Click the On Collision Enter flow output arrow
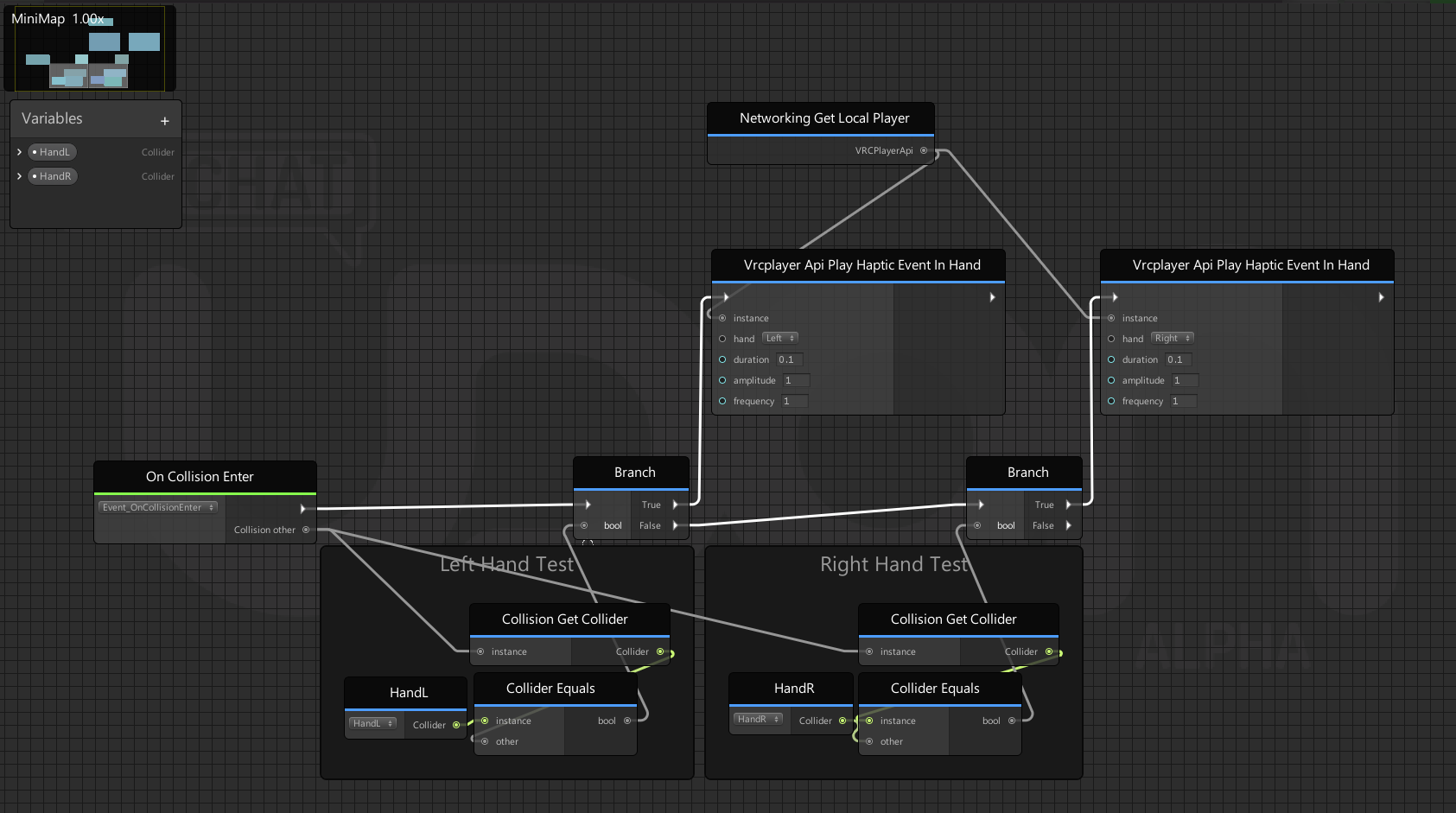1456x813 pixels. tap(302, 508)
